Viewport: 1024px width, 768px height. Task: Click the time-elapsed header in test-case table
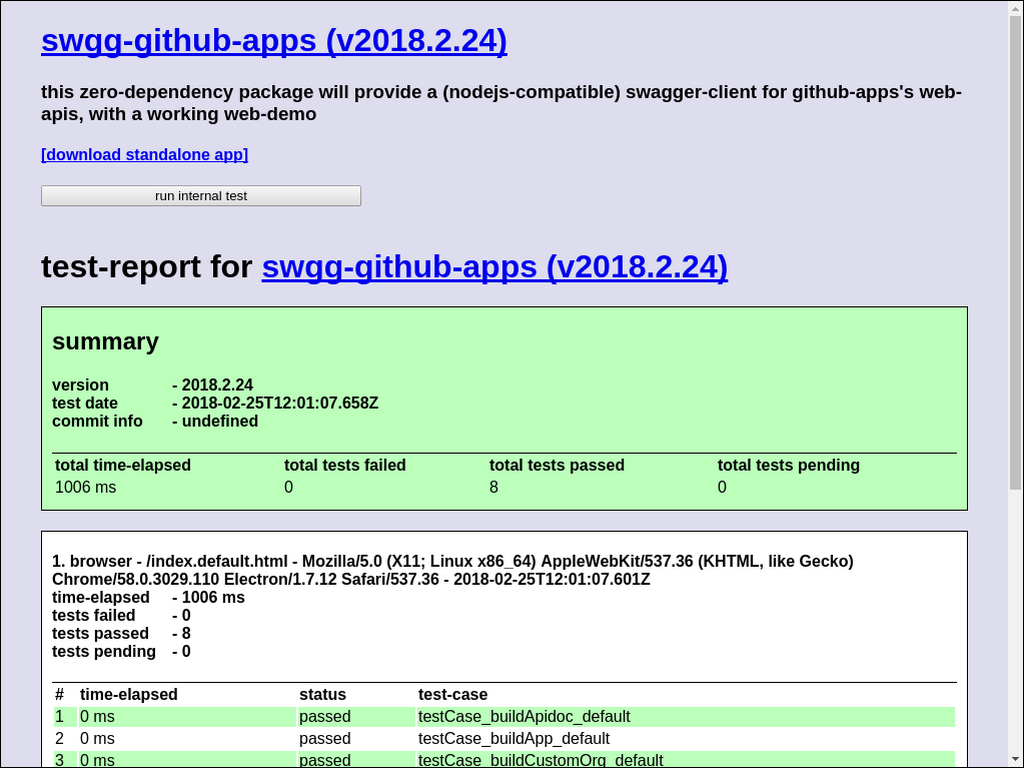[129, 694]
